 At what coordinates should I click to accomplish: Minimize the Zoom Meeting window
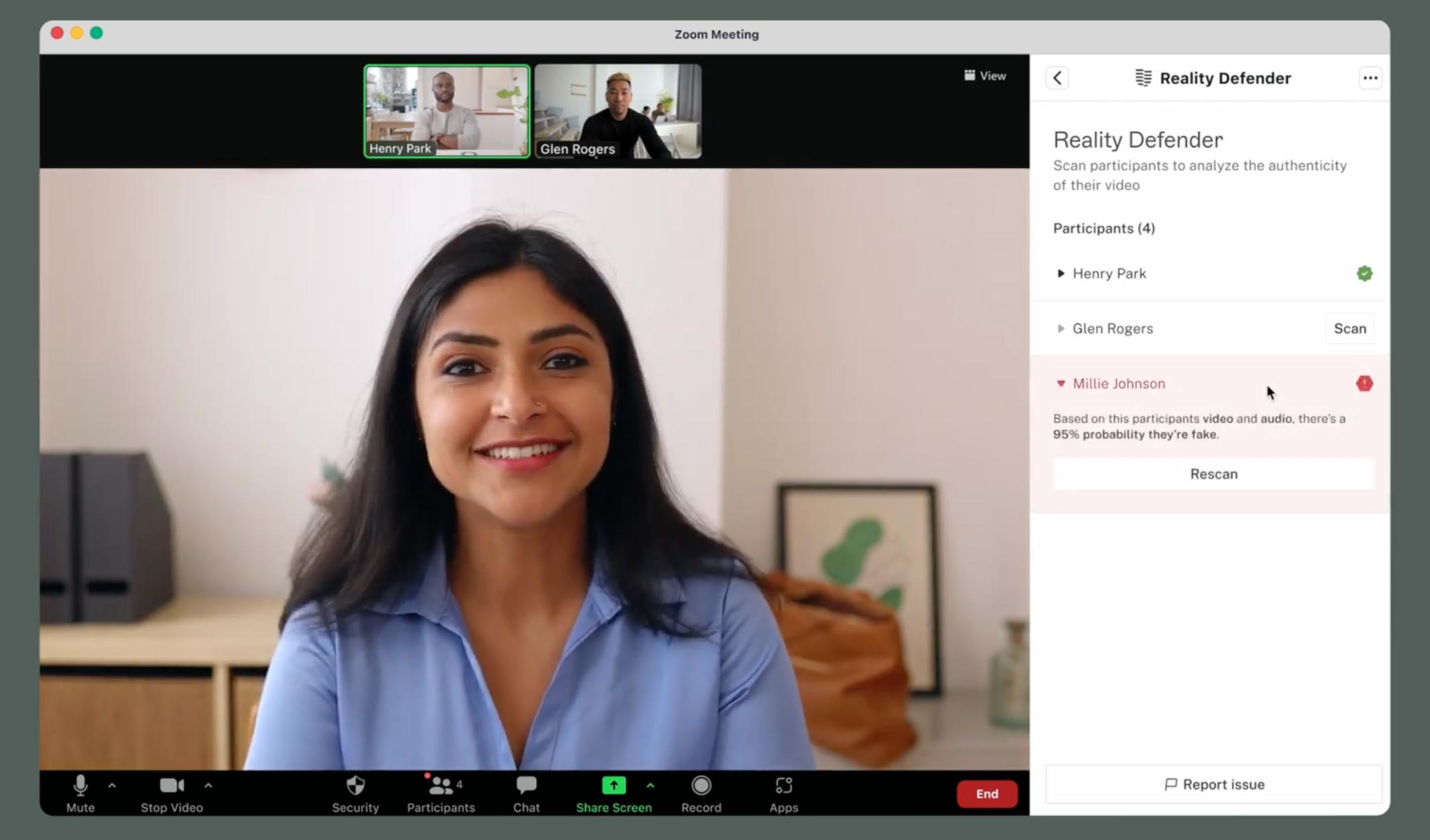pos(77,33)
